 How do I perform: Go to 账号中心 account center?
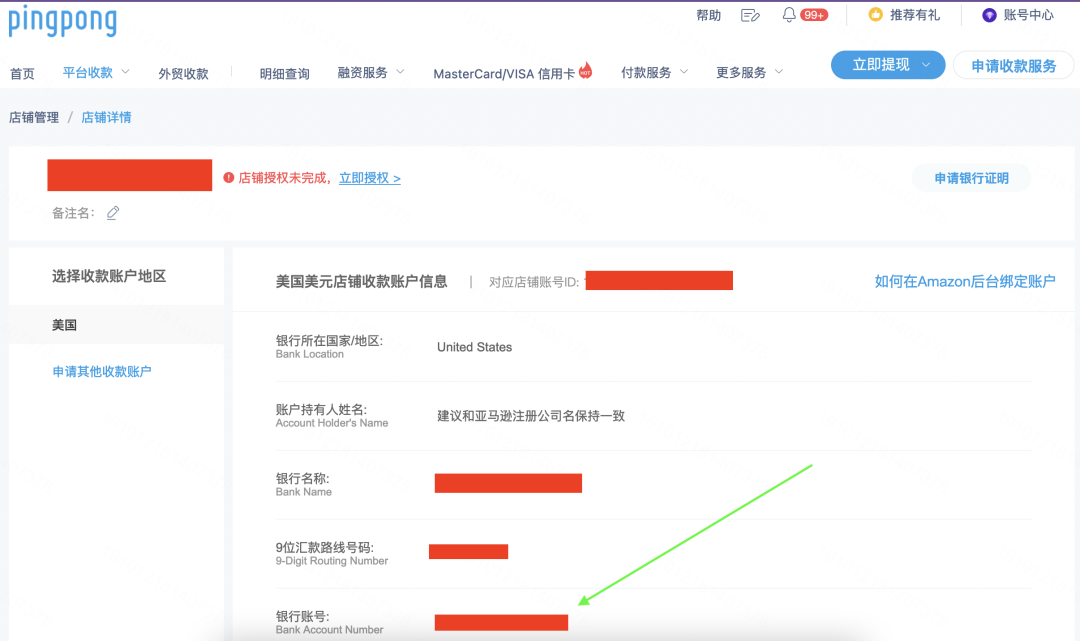click(1028, 15)
